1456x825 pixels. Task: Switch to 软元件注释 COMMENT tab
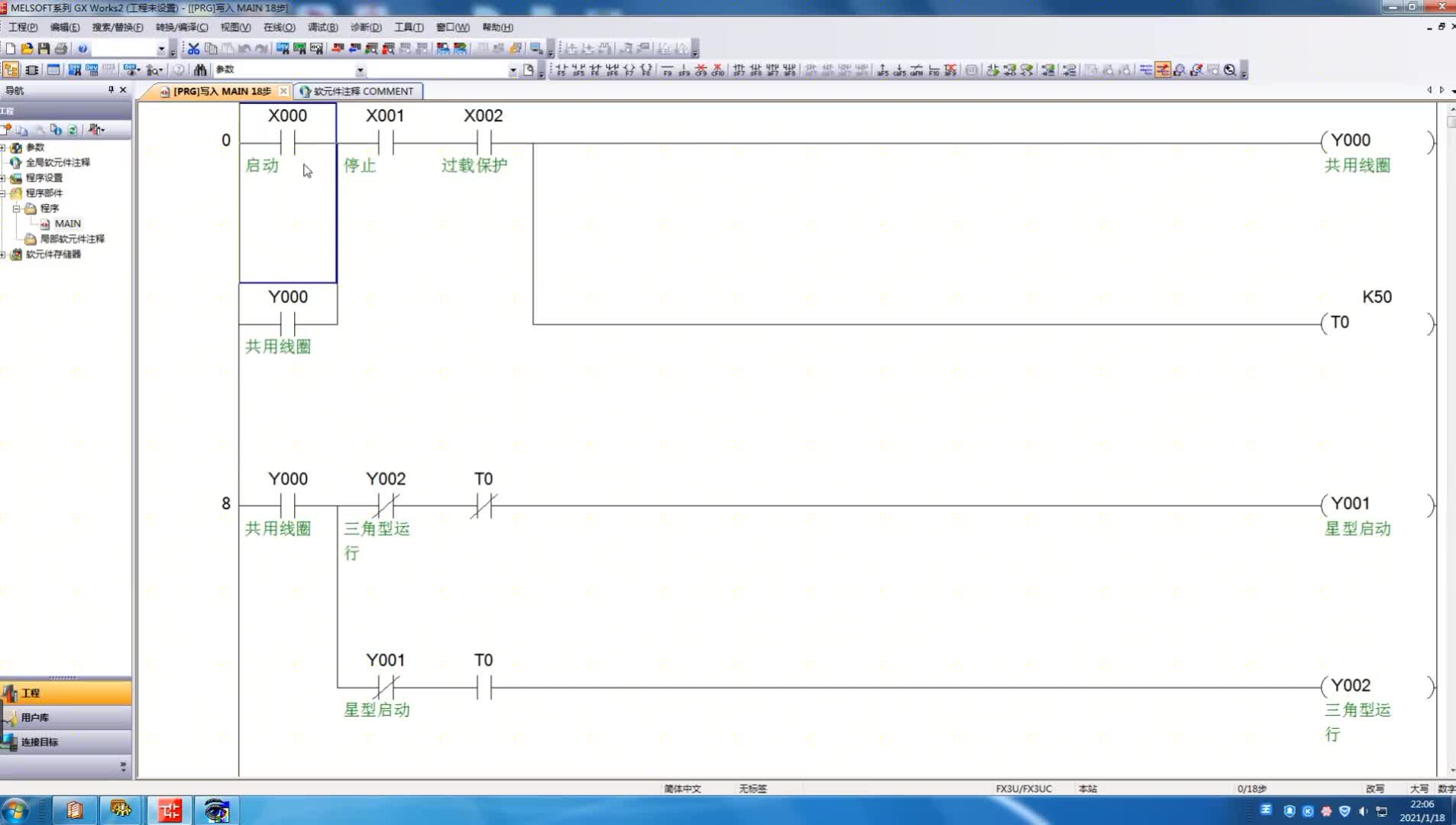point(358,91)
